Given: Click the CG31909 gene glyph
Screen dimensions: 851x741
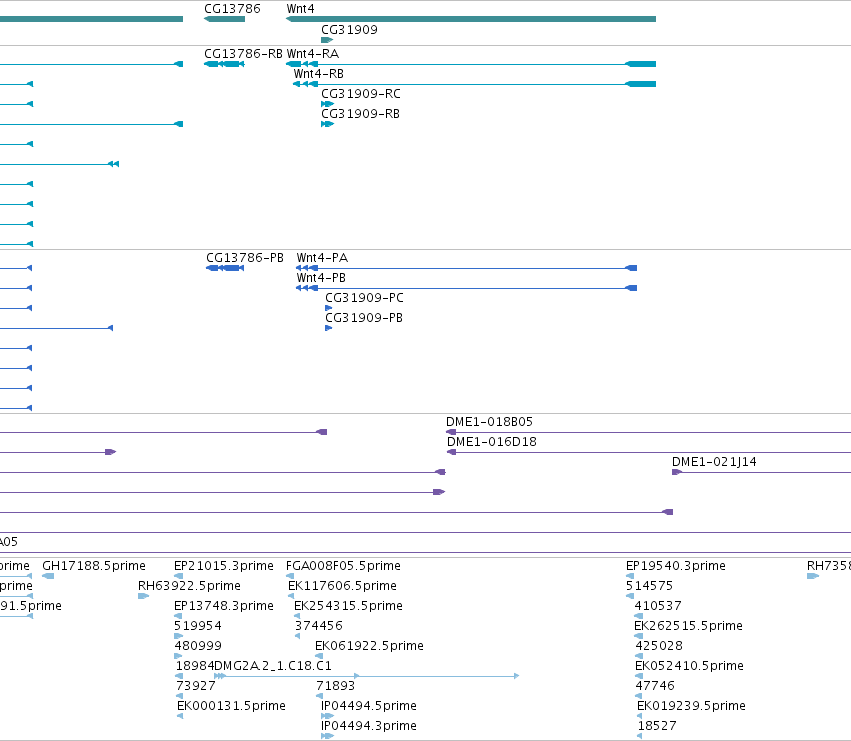Looking at the screenshot, I should point(327,40).
